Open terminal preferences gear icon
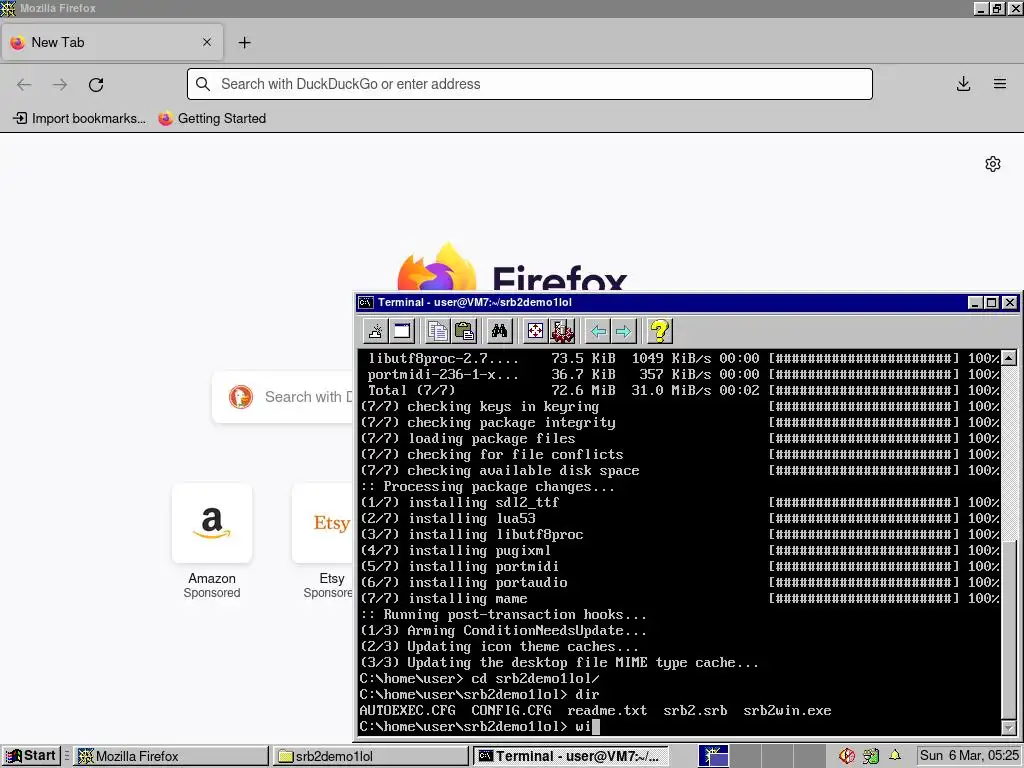 (562, 331)
